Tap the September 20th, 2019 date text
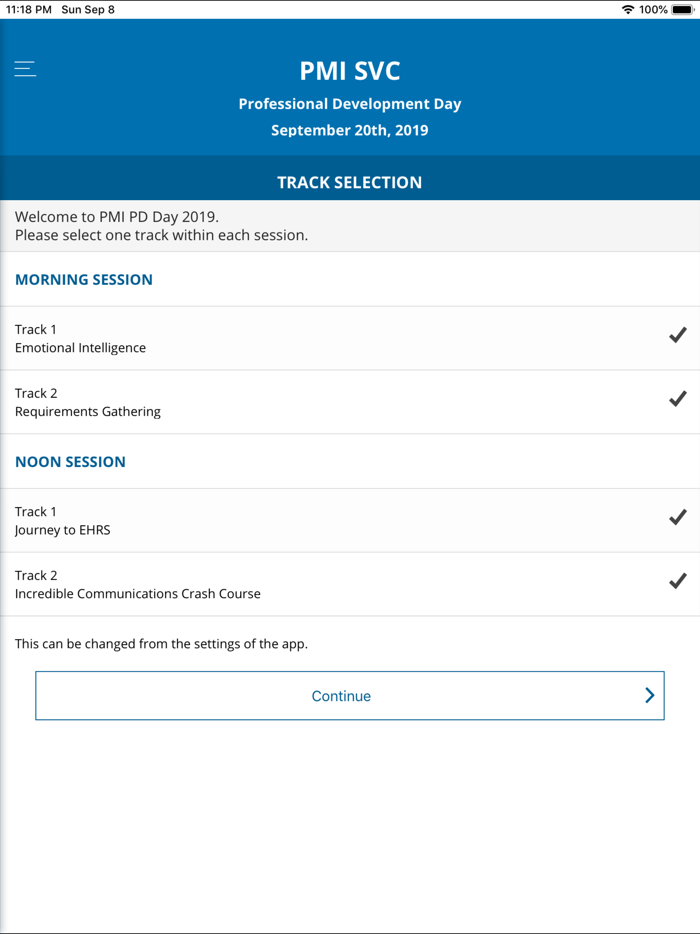700x934 pixels. click(350, 130)
